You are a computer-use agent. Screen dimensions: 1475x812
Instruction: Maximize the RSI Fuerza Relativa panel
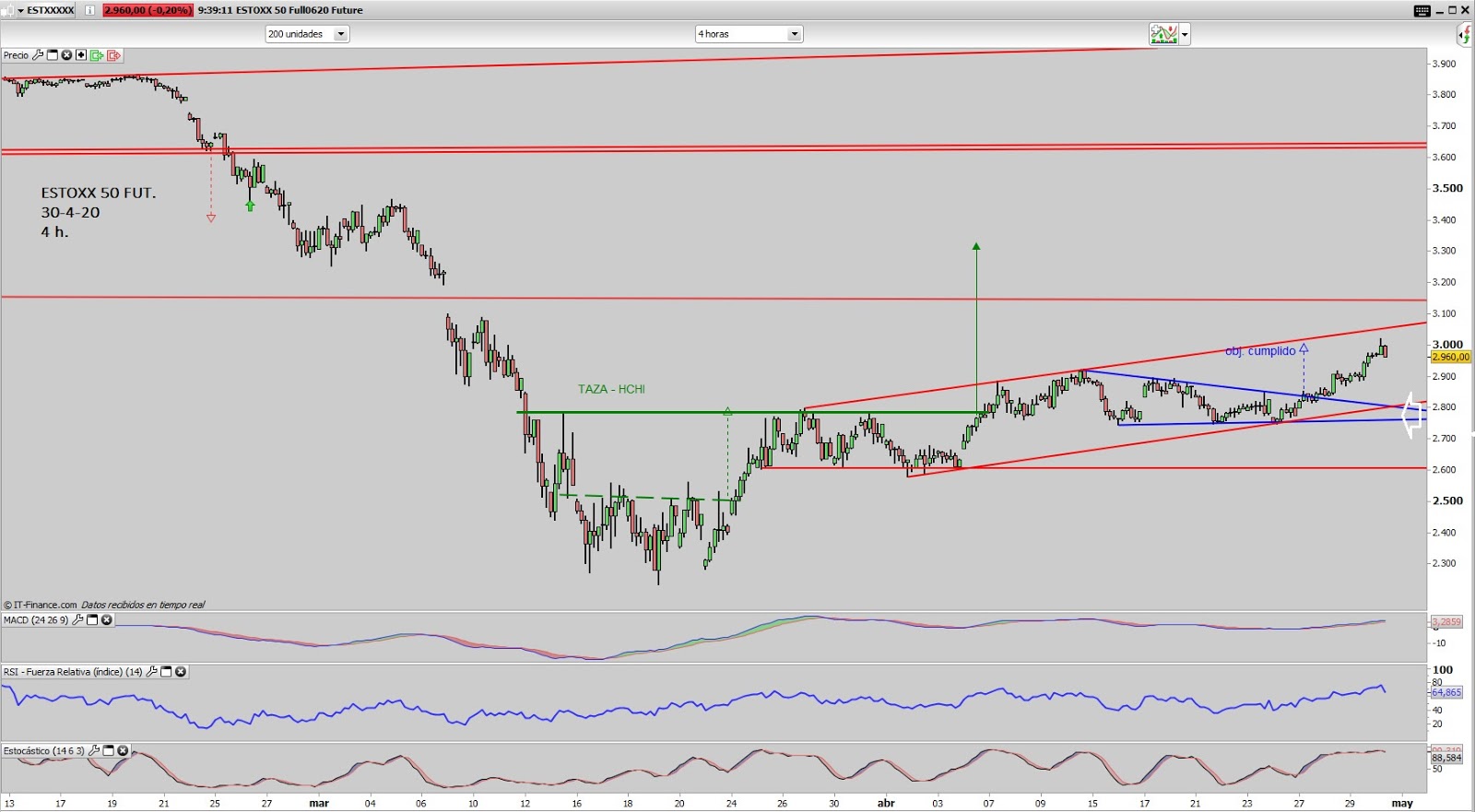pos(167,672)
